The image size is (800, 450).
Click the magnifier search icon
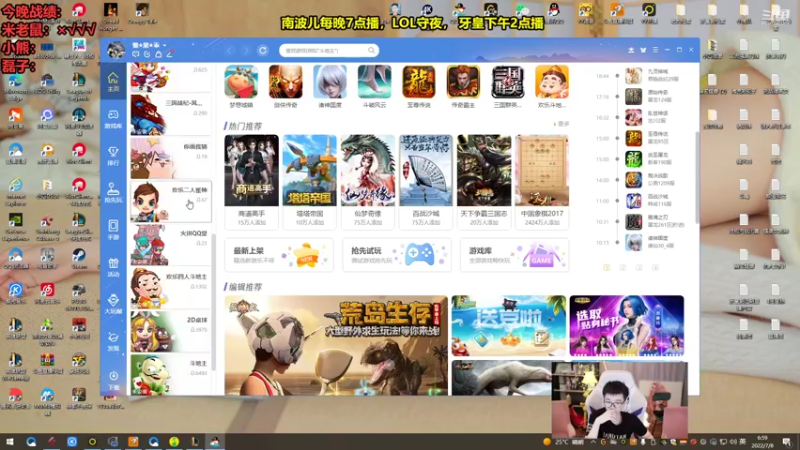point(371,51)
